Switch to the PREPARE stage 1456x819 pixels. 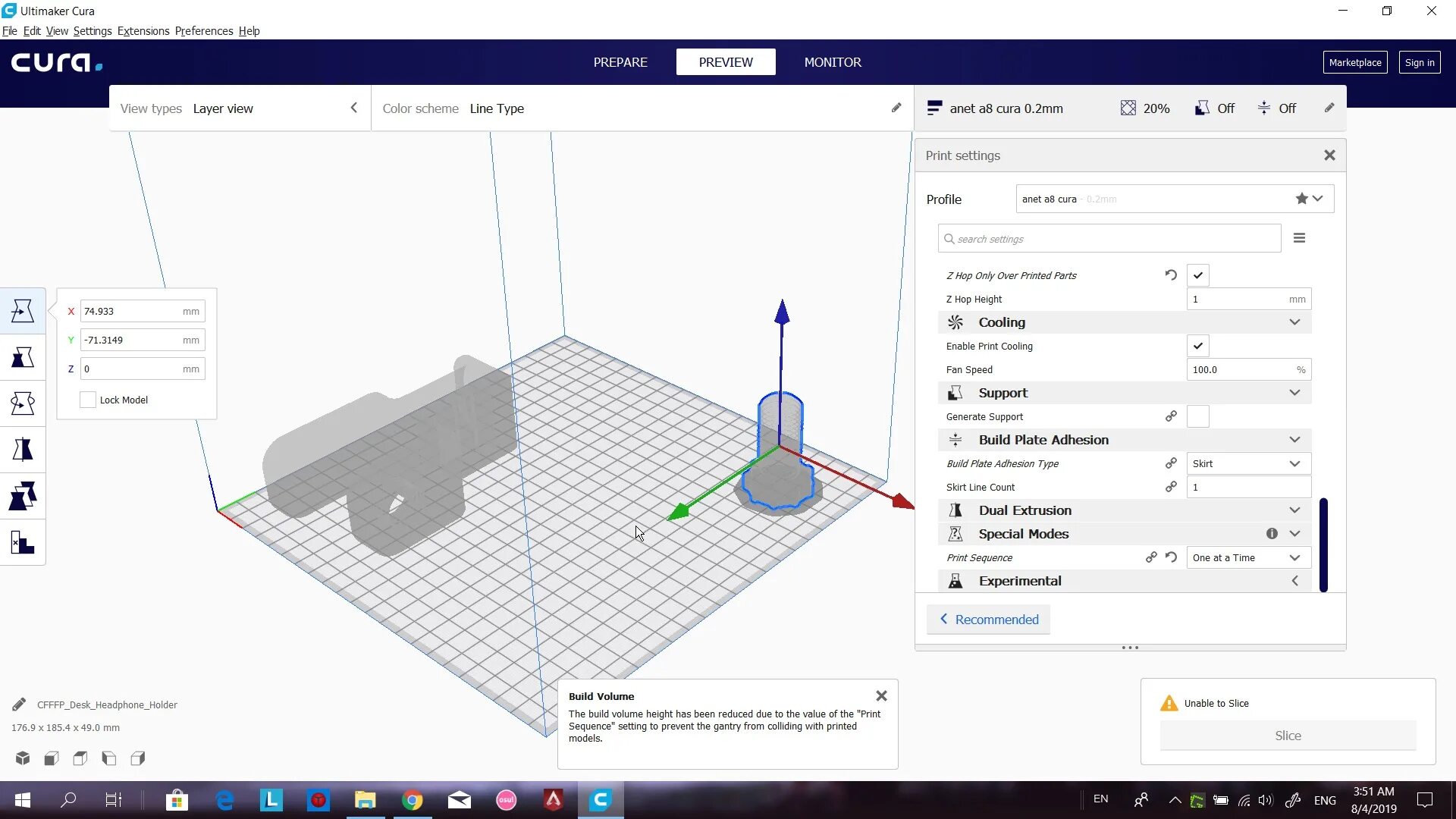click(620, 62)
